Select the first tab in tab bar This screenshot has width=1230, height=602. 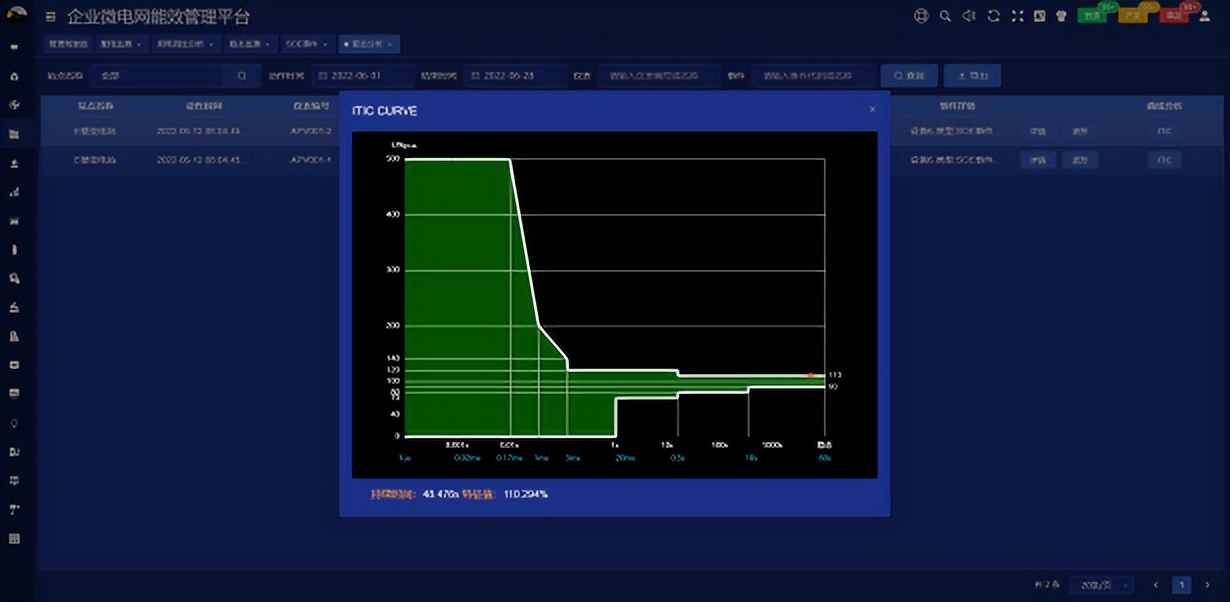[x=67, y=44]
